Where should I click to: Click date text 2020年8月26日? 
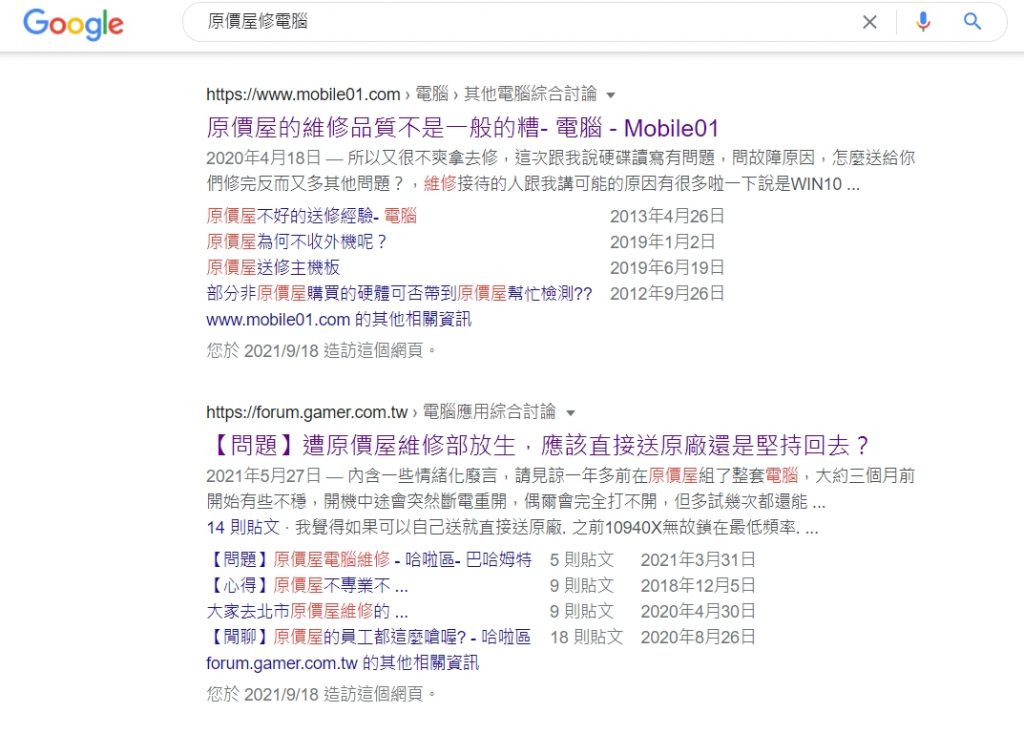coord(697,637)
